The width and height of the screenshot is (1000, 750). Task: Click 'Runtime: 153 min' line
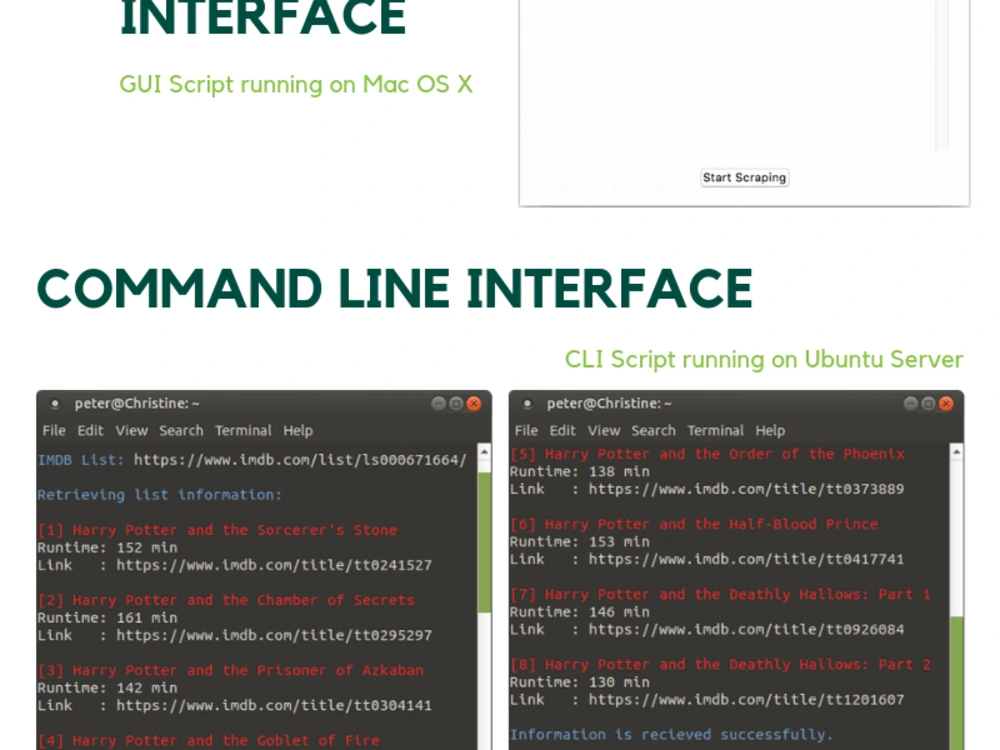point(580,542)
